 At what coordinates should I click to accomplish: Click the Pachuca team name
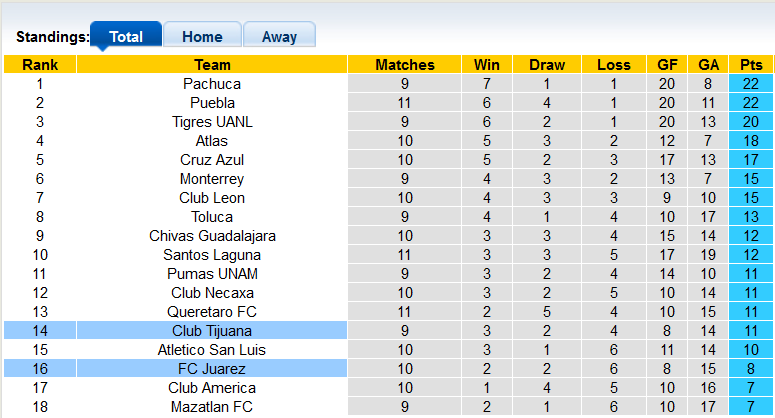(x=212, y=84)
